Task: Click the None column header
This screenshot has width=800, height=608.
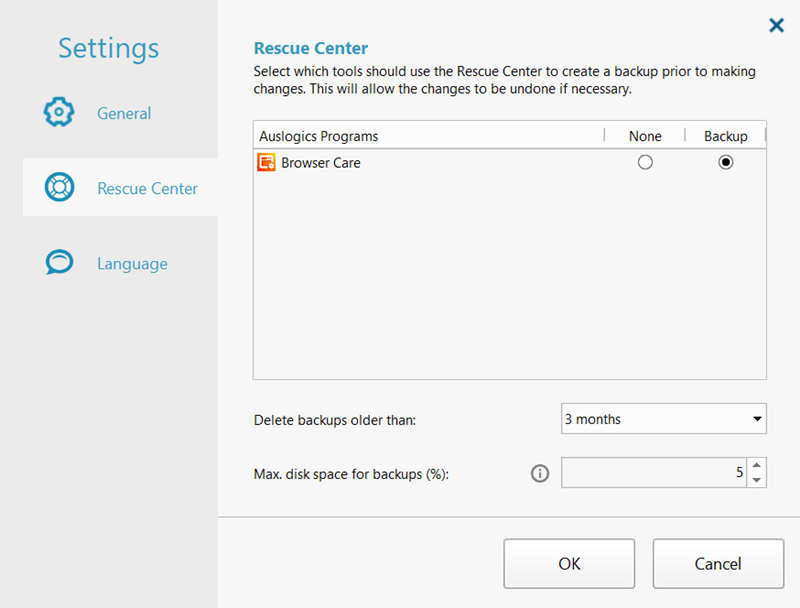Action: click(x=645, y=136)
